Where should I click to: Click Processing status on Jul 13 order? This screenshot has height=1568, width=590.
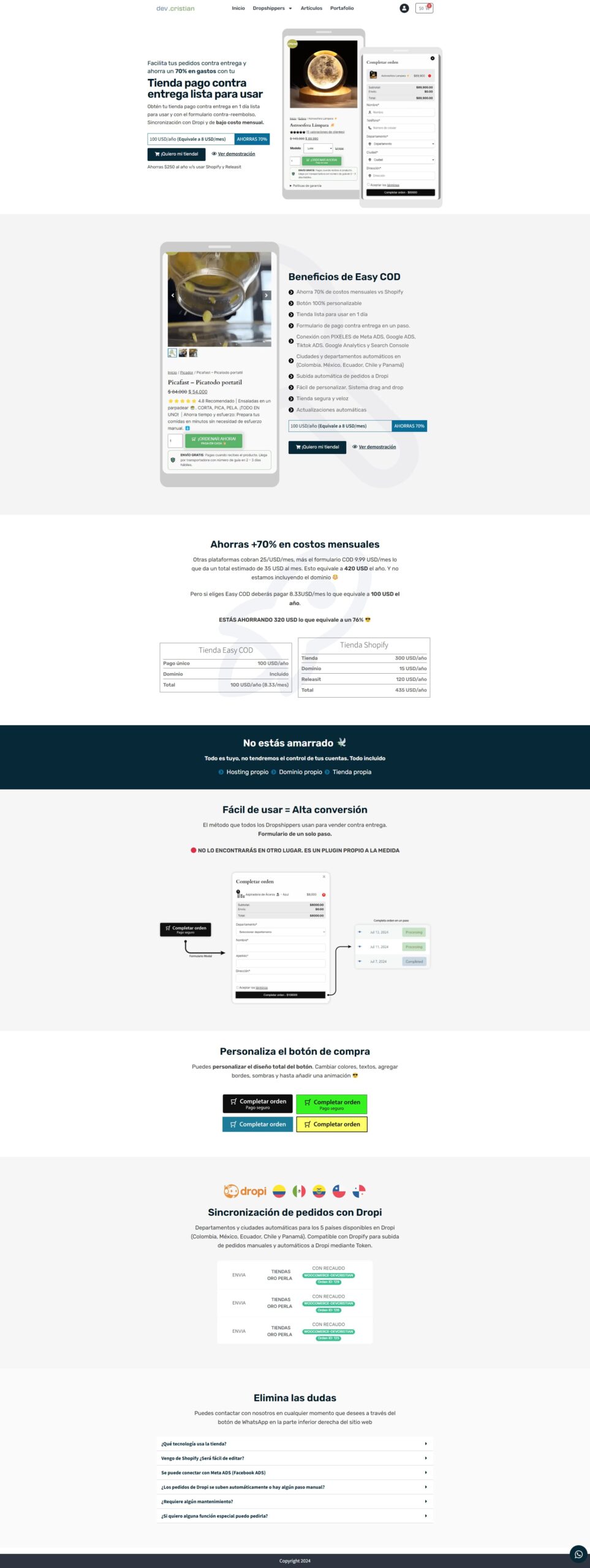pos(414,932)
